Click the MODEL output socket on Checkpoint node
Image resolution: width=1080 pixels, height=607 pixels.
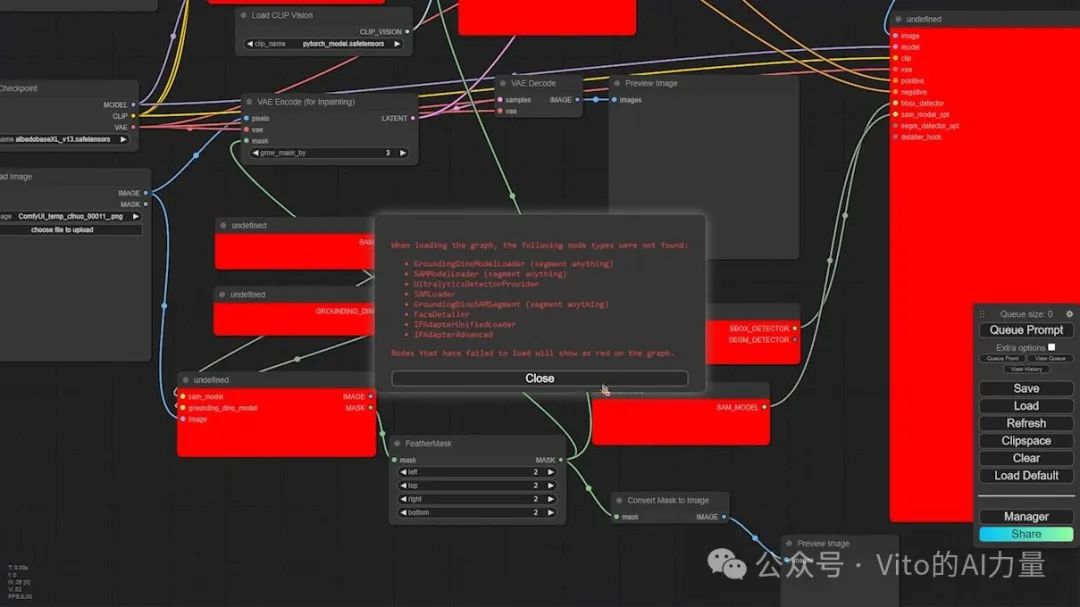tap(133, 105)
